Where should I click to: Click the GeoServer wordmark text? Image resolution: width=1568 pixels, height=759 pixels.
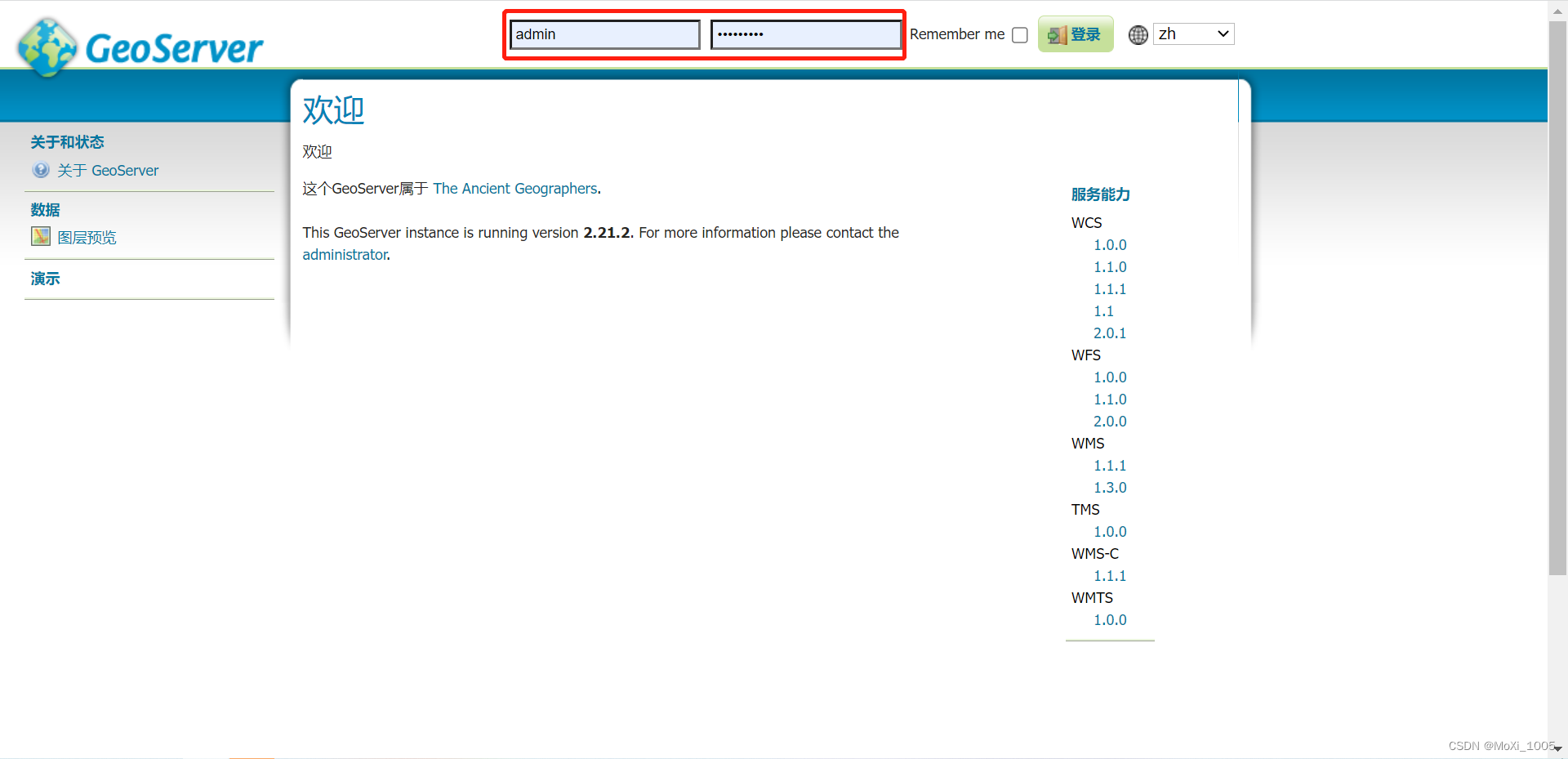tap(174, 49)
